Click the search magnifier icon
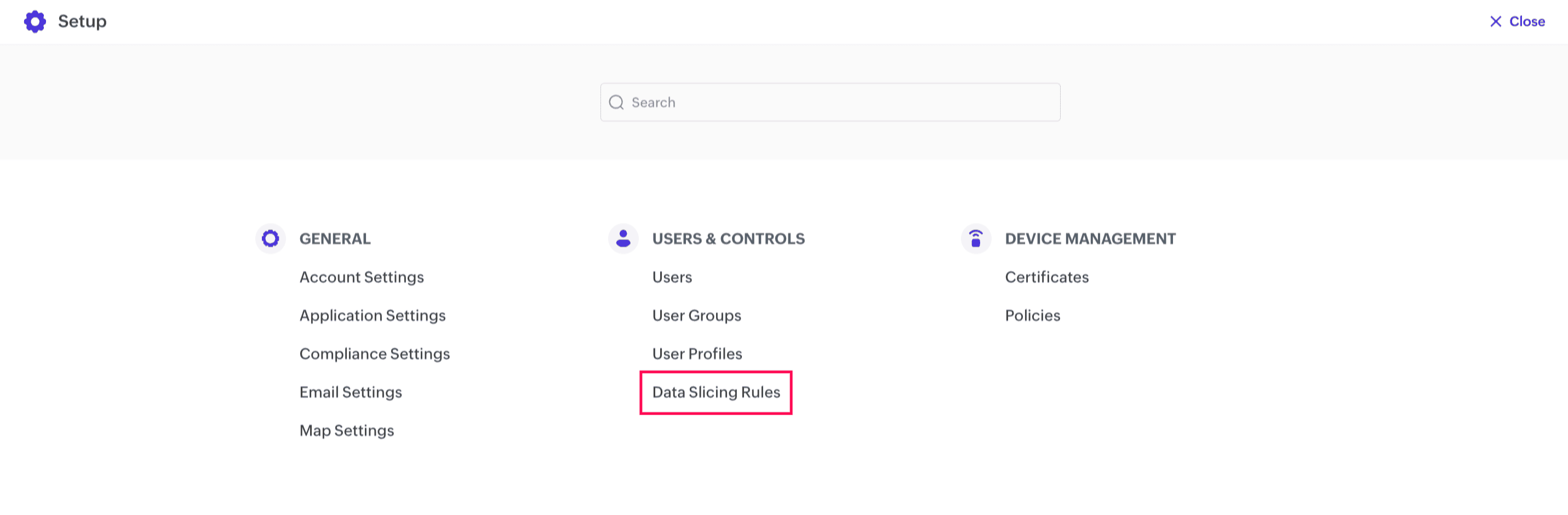The height and width of the screenshot is (515, 1568). (x=616, y=102)
